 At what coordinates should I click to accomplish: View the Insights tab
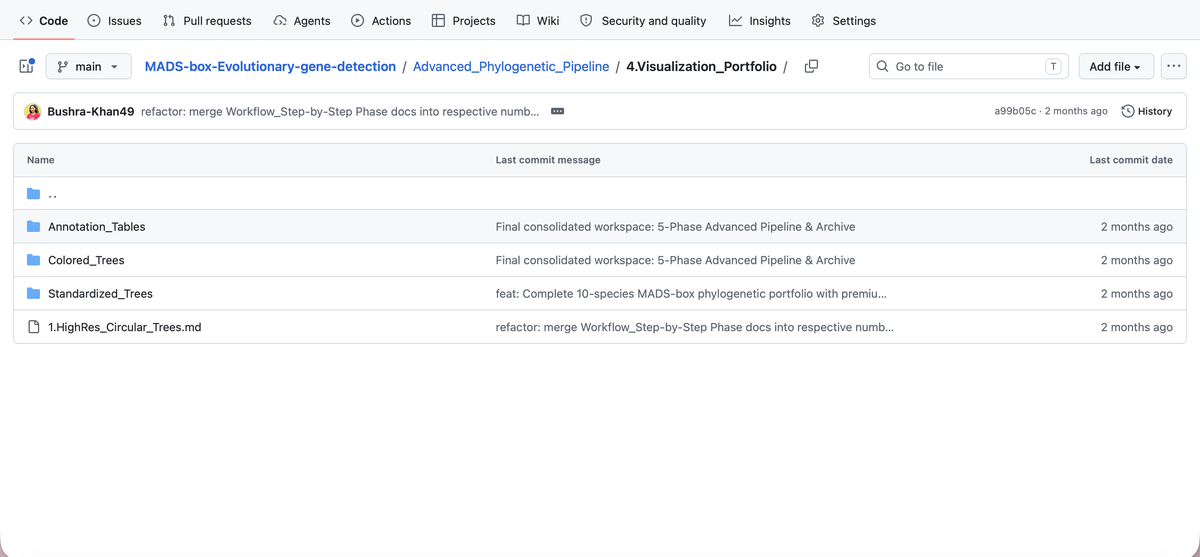(759, 20)
